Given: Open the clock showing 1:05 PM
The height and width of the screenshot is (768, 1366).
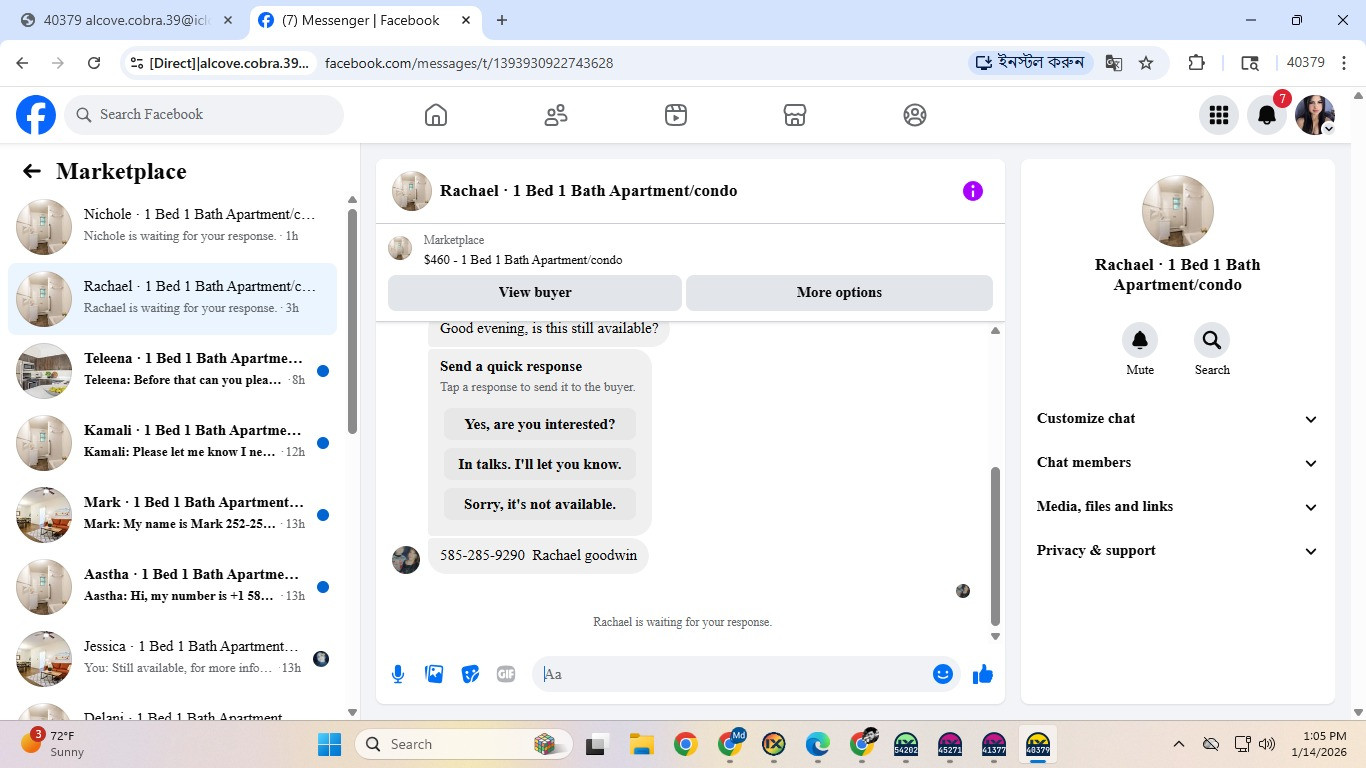Looking at the screenshot, I should (1318, 744).
